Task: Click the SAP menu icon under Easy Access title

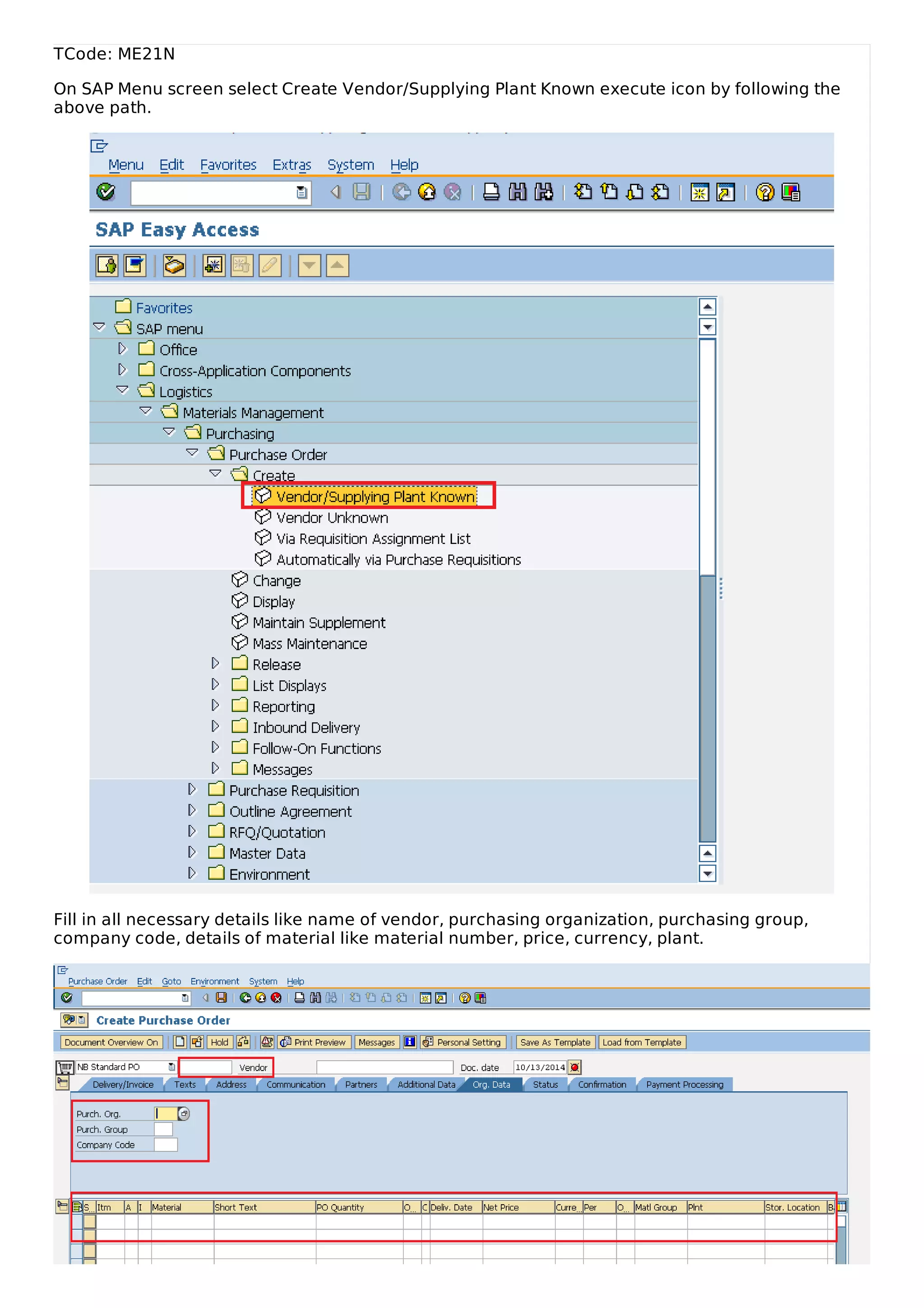Action: click(x=135, y=265)
